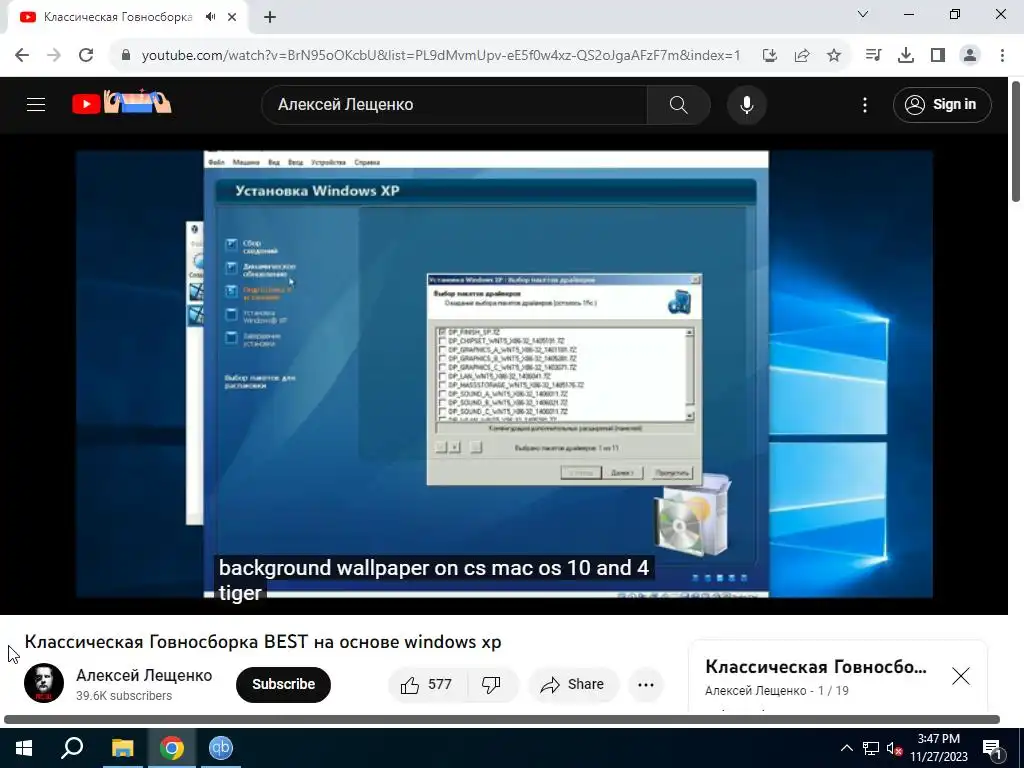Mute the tab using the speaker icon
Image resolution: width=1024 pixels, height=768 pixels.
(x=210, y=17)
